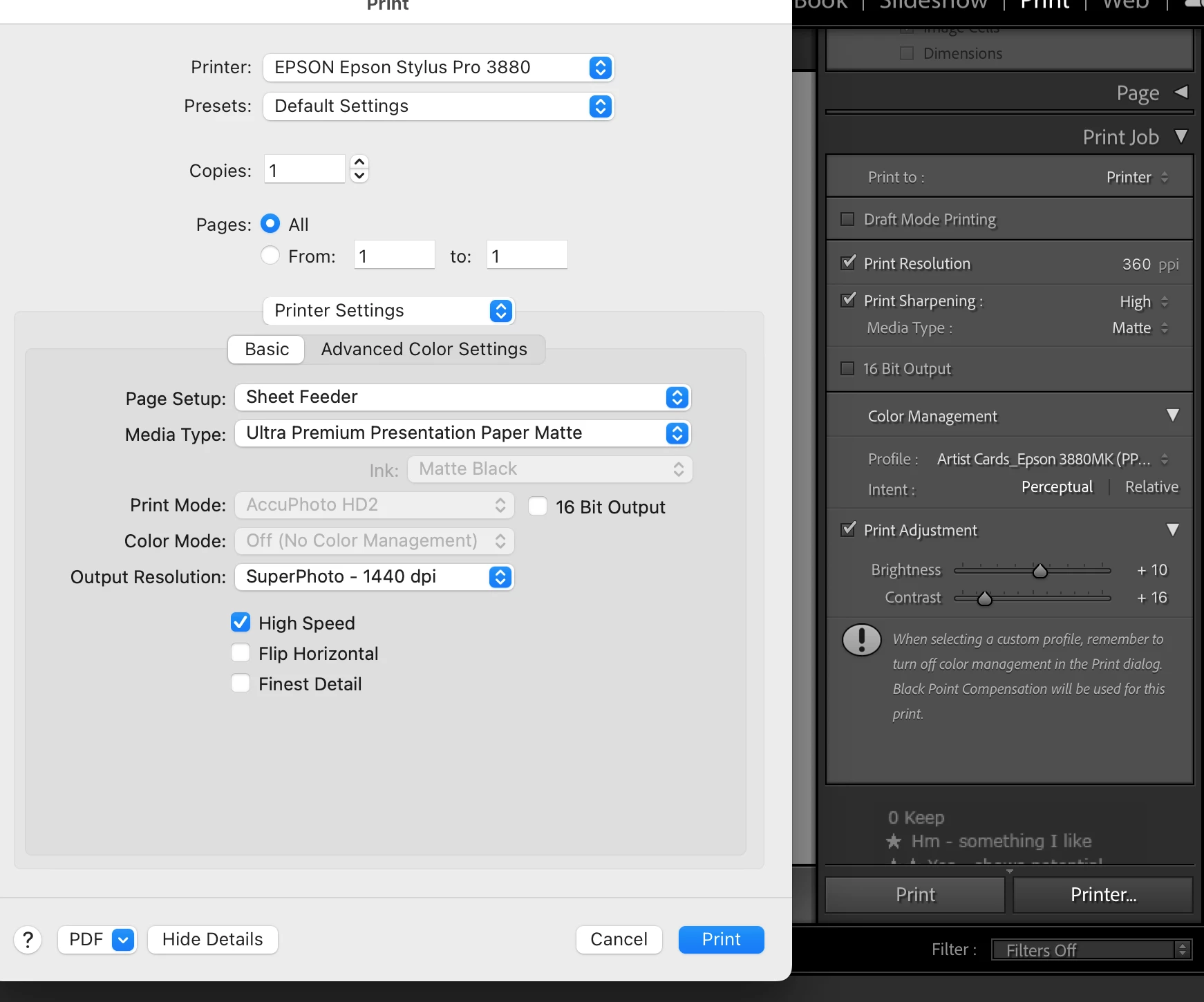Image resolution: width=1204 pixels, height=1002 pixels.
Task: Select Perceptual rendering intent
Action: click(x=1057, y=487)
